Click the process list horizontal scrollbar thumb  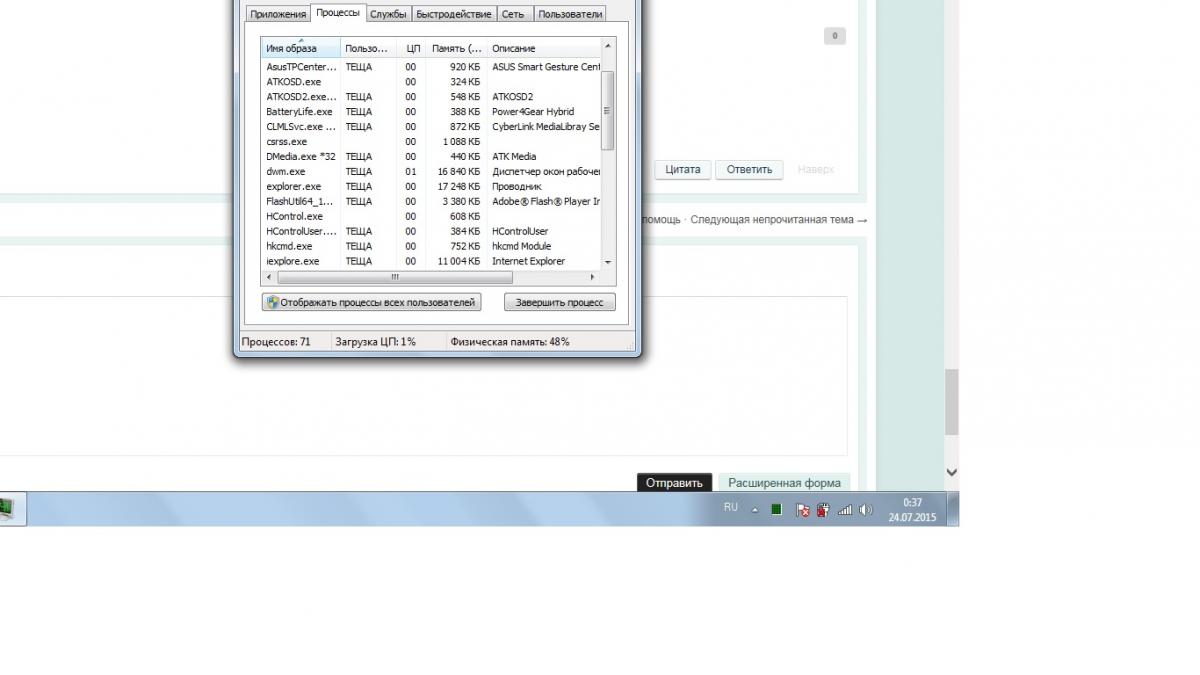[395, 277]
